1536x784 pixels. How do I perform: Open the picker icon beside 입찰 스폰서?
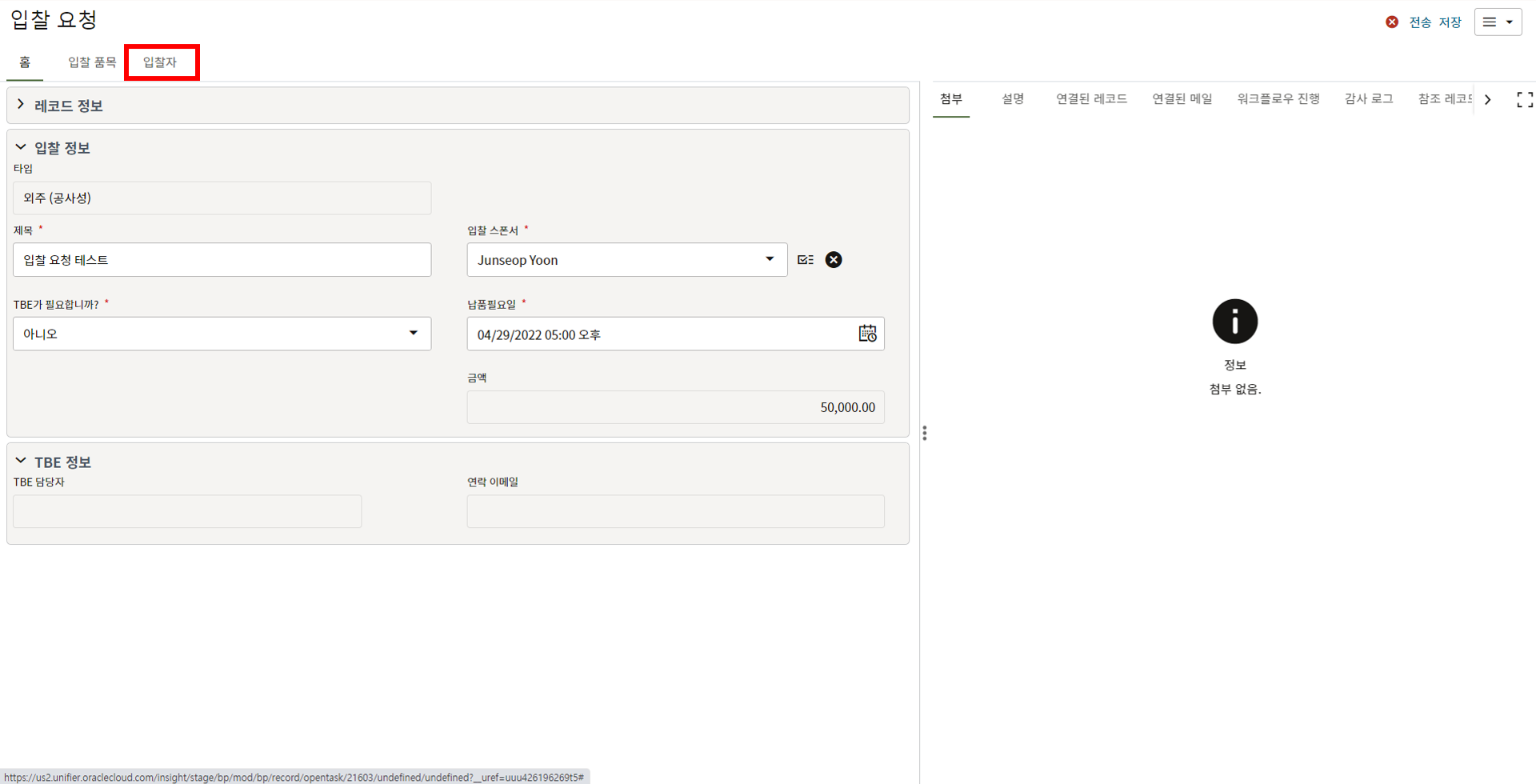(806, 260)
